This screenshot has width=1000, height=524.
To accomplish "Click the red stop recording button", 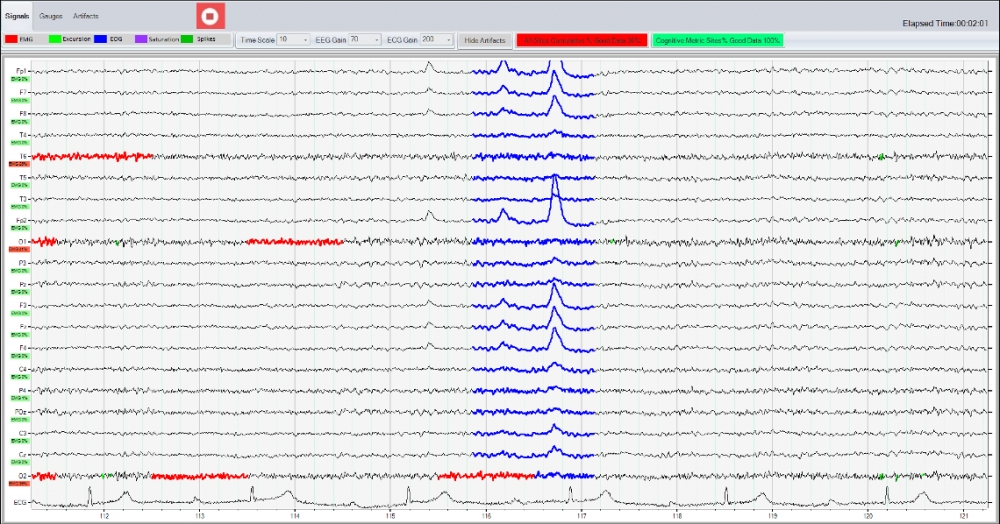I will tap(210, 15).
